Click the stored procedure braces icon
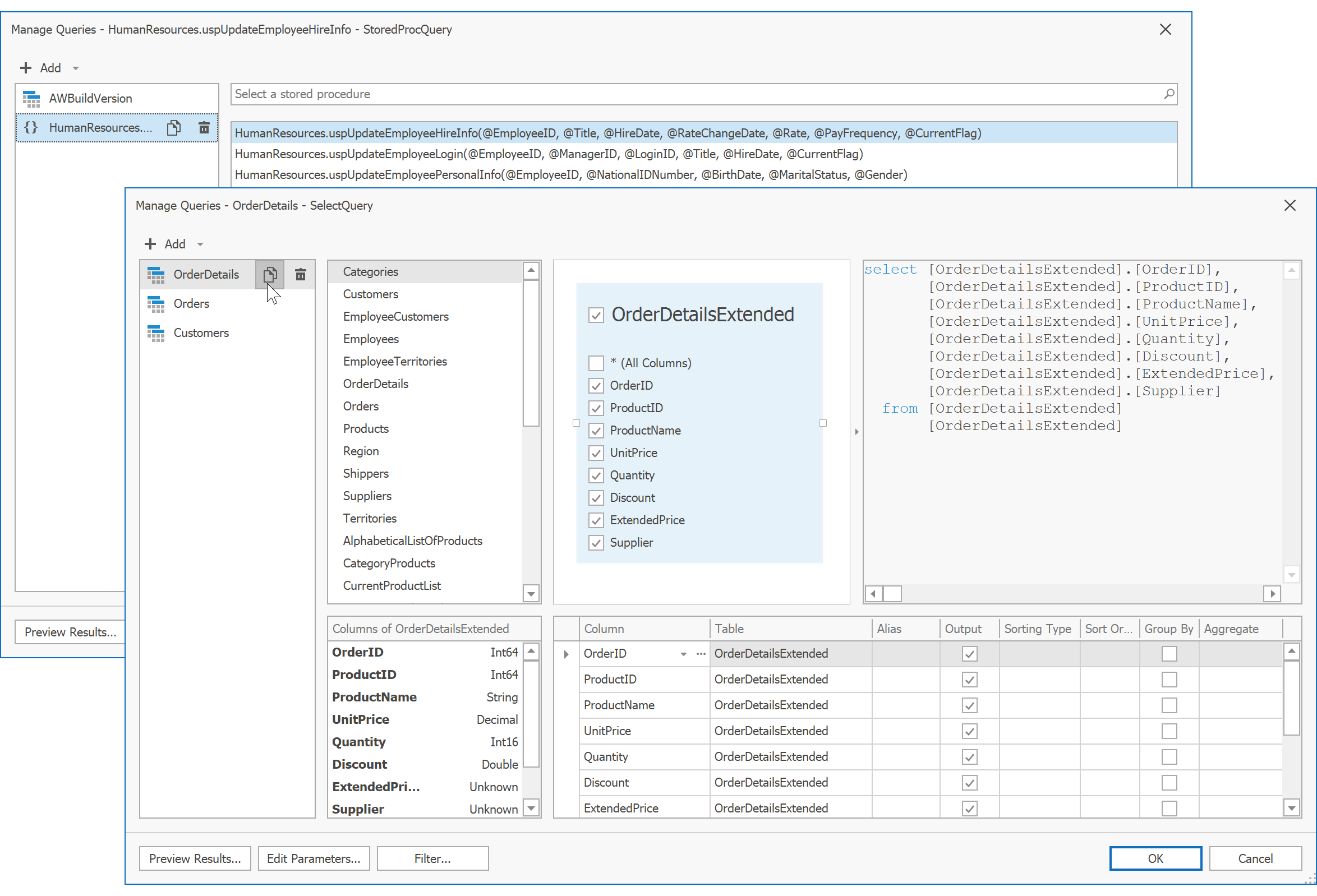The height and width of the screenshot is (896, 1317). [x=32, y=127]
